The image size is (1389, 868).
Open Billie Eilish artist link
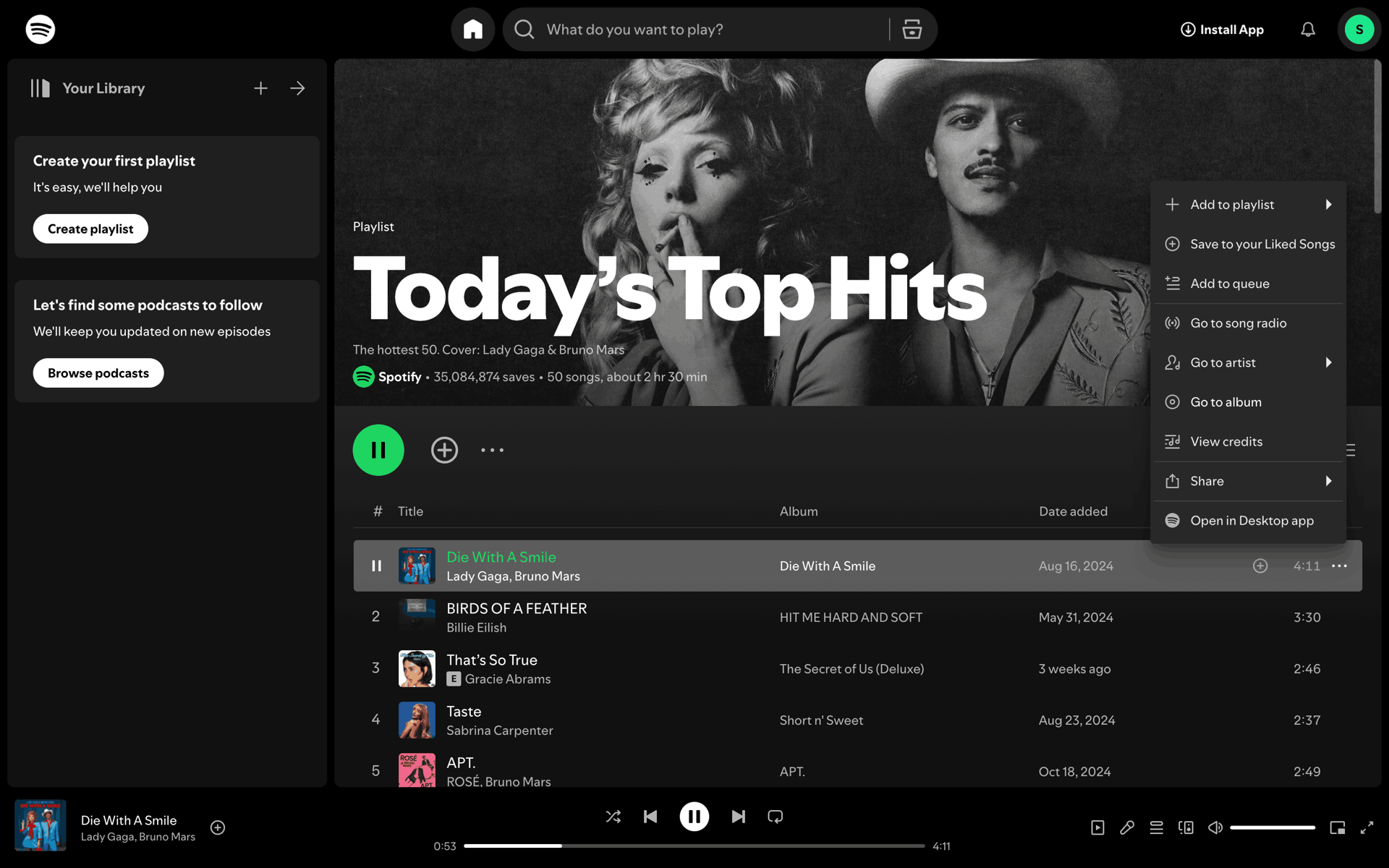click(476, 628)
